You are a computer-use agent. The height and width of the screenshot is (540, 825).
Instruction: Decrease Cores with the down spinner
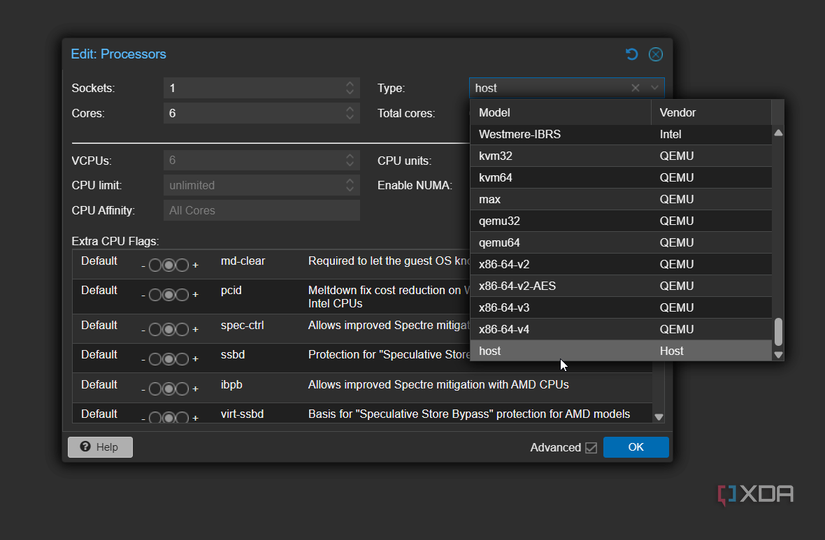(x=350, y=118)
